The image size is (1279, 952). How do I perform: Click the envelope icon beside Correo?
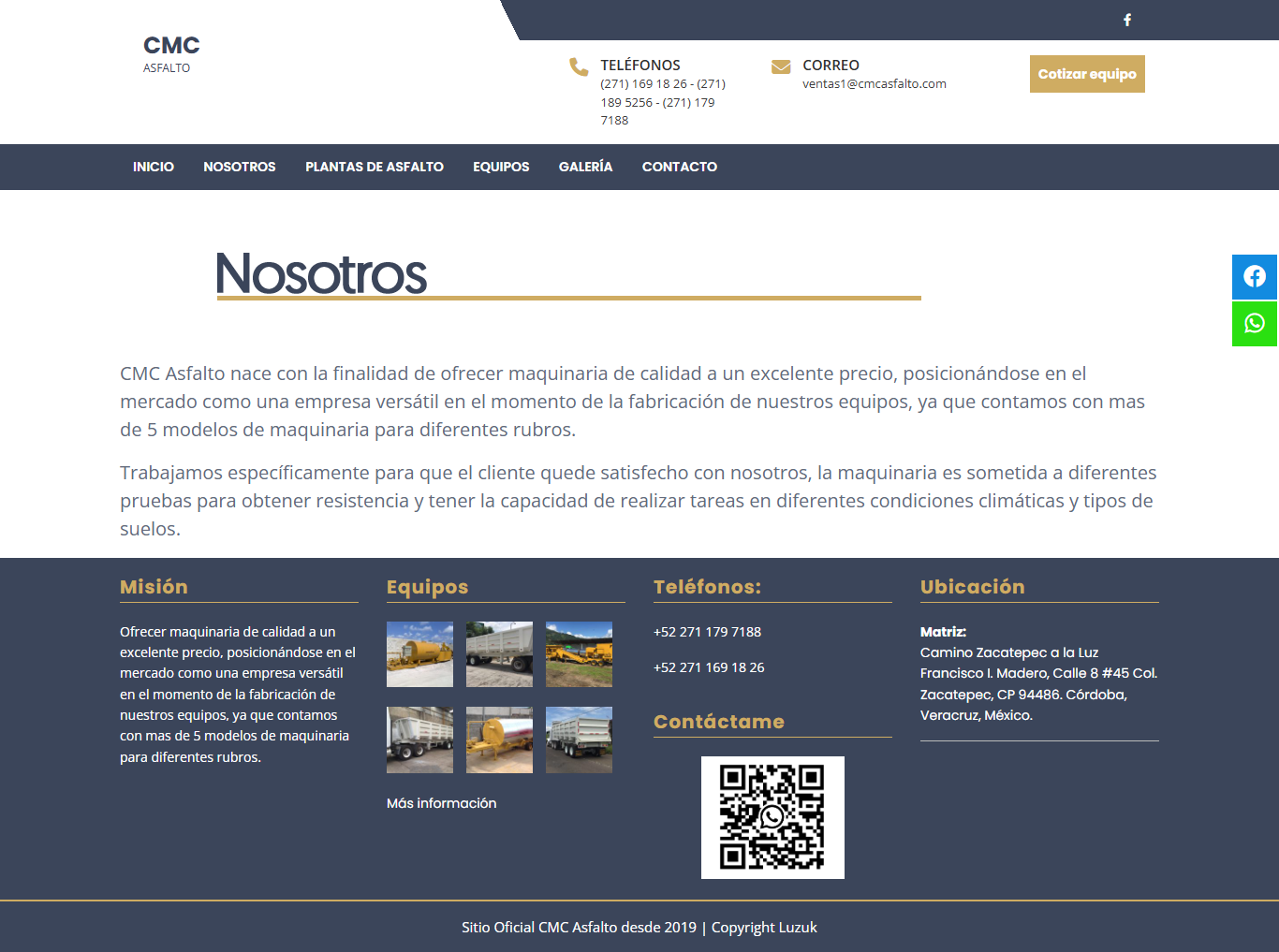tap(781, 66)
